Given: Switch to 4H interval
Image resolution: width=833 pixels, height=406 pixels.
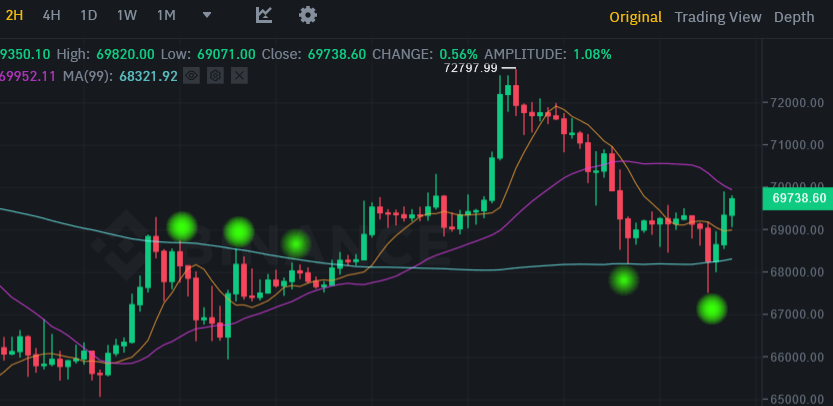Looking at the screenshot, I should click(52, 15).
